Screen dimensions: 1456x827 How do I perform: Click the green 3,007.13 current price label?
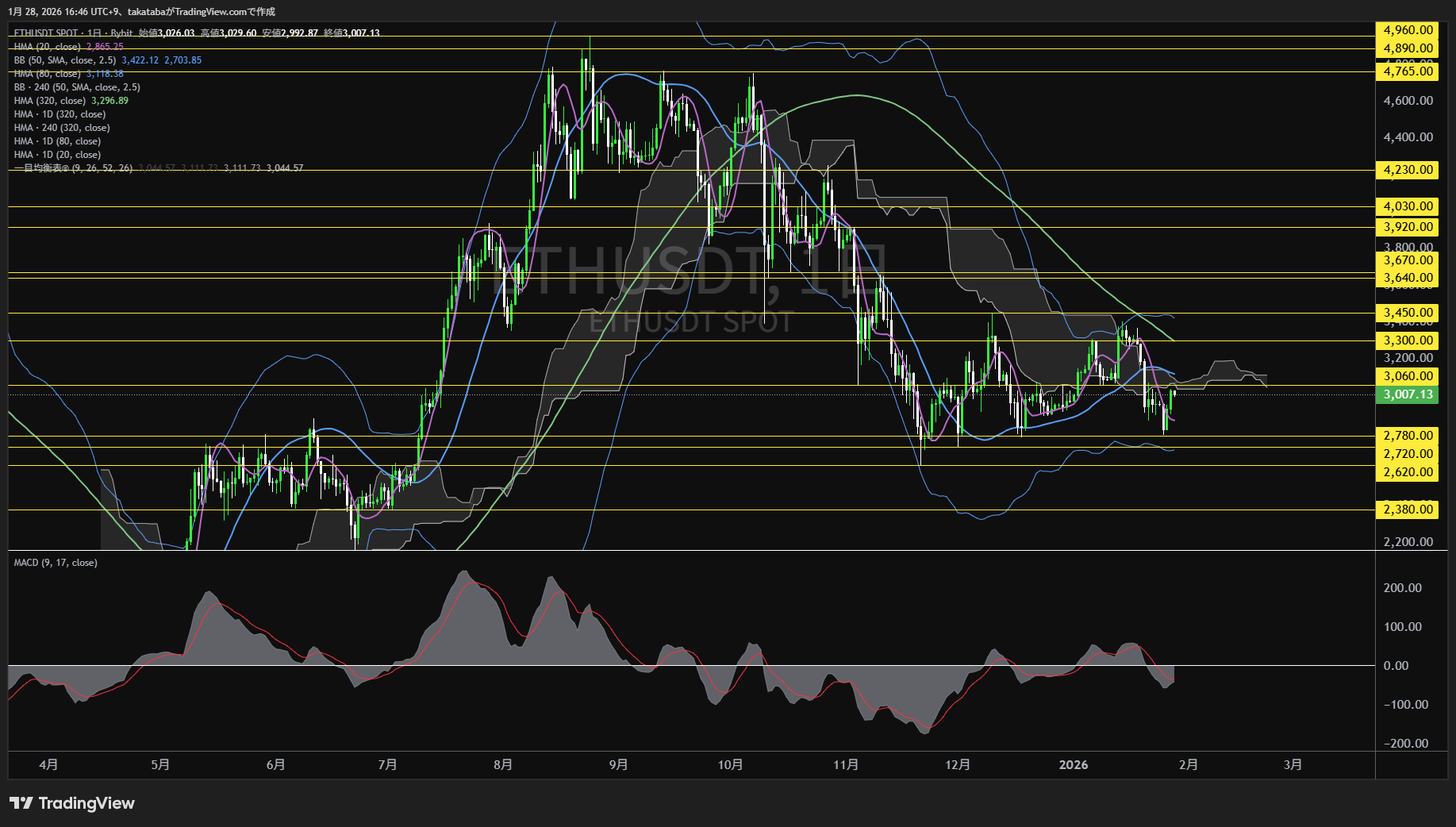[1407, 394]
